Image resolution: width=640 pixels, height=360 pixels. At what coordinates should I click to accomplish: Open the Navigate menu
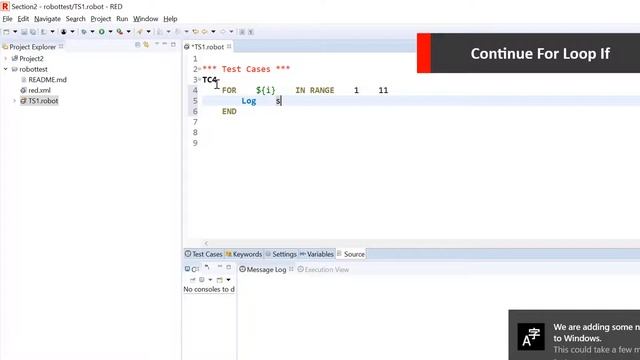47,19
